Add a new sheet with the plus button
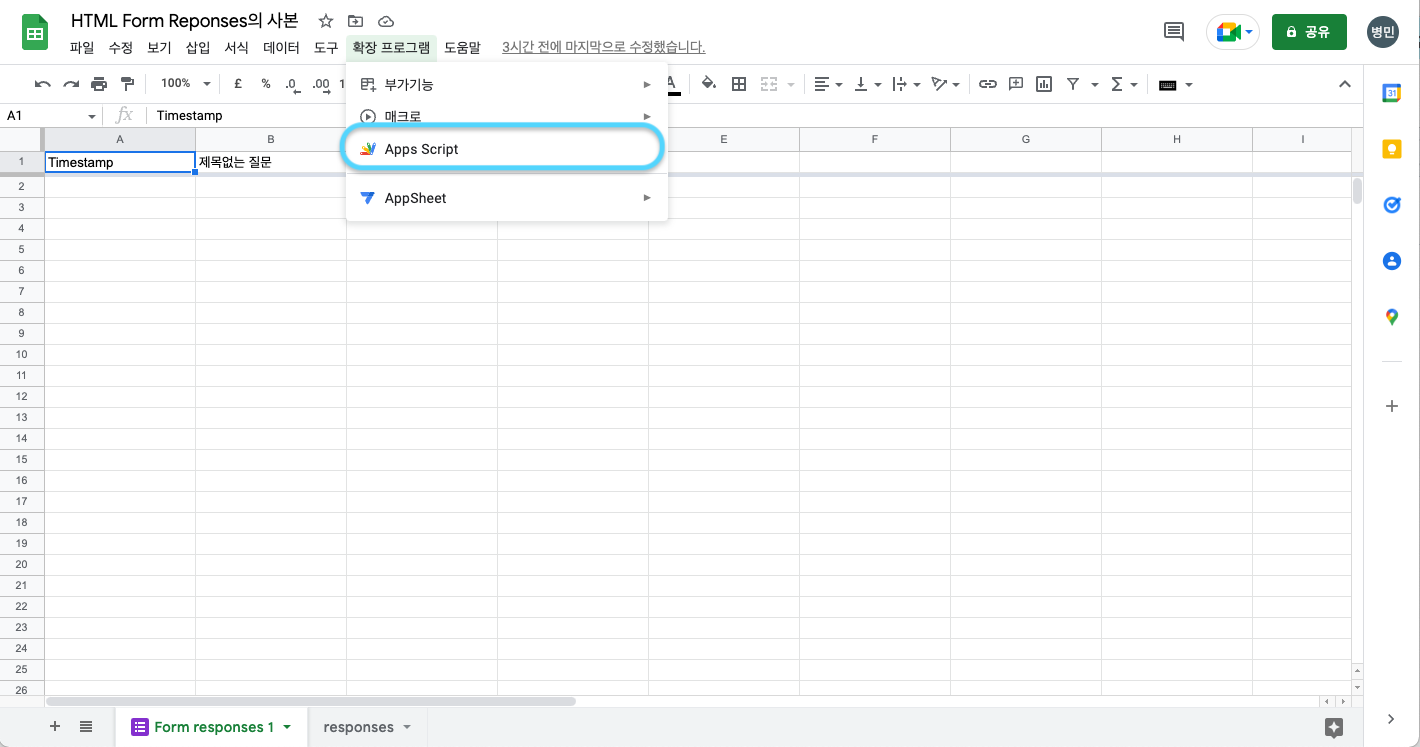The height and width of the screenshot is (747, 1420). 55,727
